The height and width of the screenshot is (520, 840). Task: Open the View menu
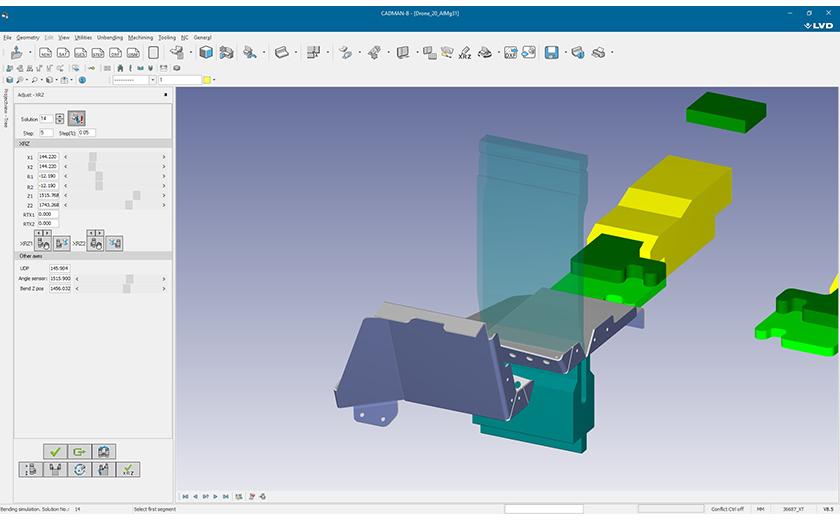pyautogui.click(x=64, y=37)
